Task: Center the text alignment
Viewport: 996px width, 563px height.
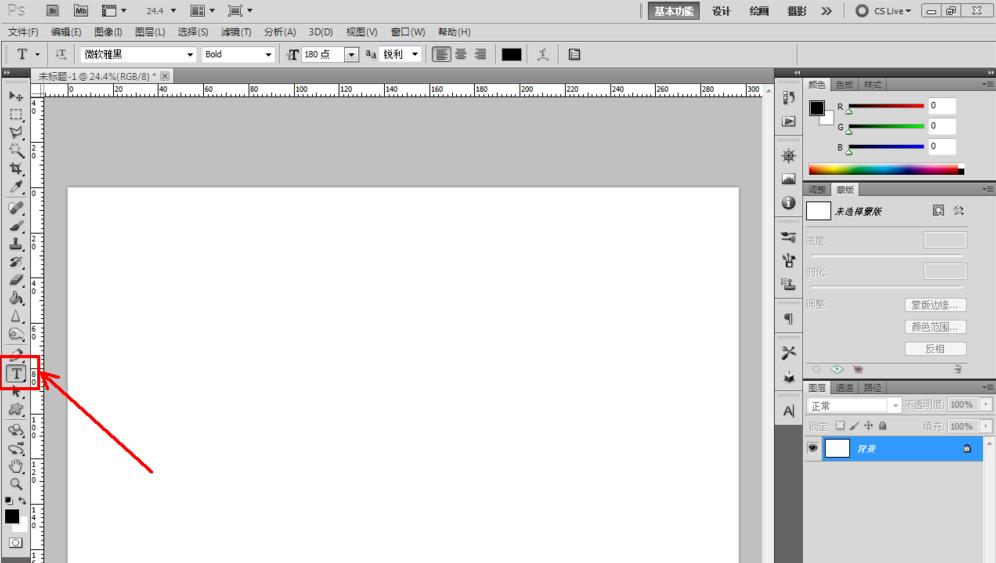Action: tap(461, 55)
